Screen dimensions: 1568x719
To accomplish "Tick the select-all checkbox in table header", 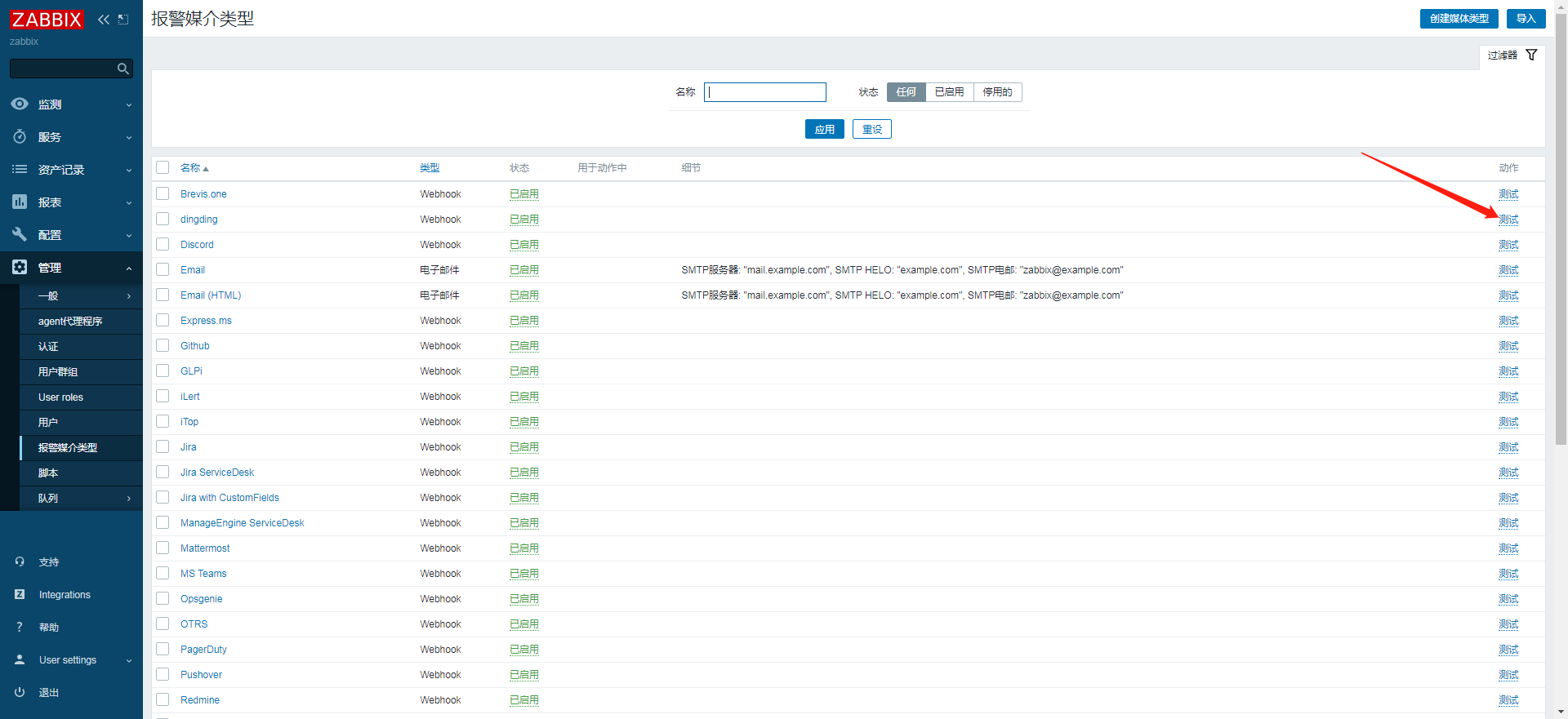I will point(163,167).
